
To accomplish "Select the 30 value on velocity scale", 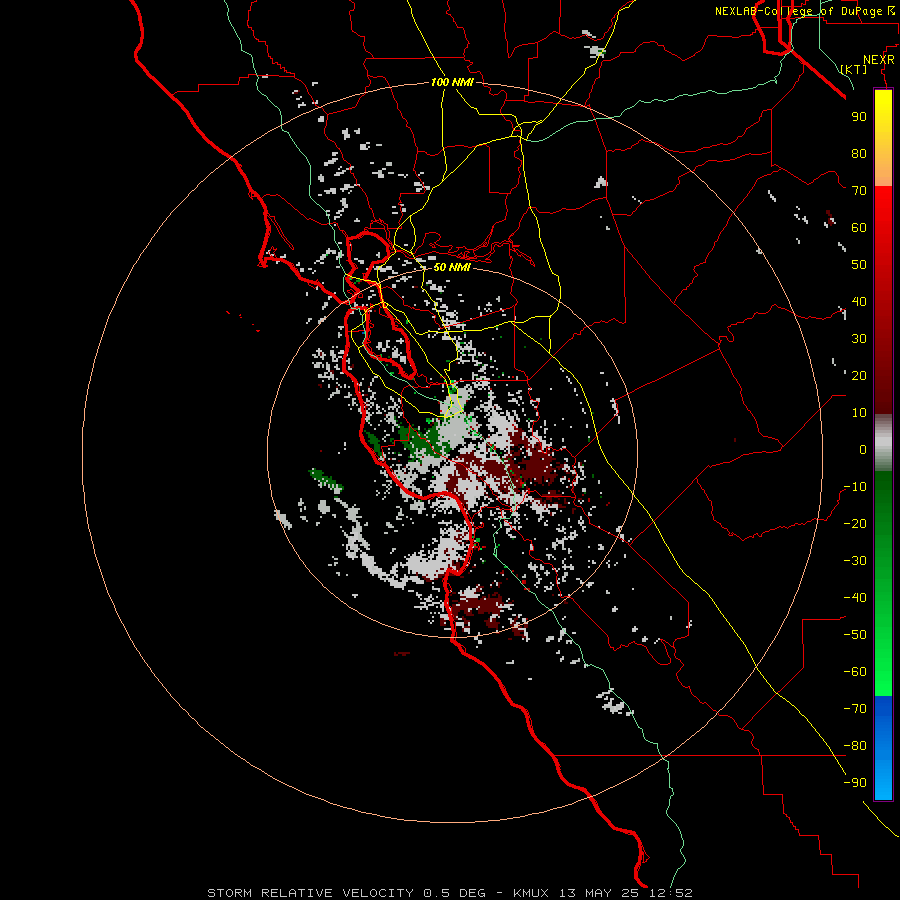I will [859, 339].
